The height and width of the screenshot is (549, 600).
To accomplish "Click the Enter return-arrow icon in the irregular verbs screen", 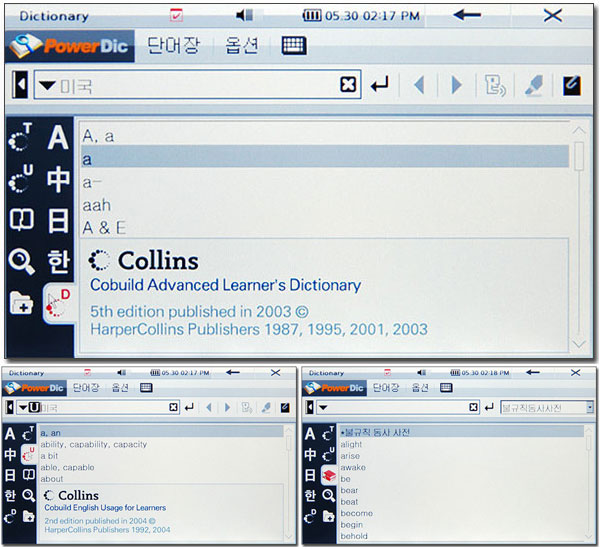I will point(489,407).
